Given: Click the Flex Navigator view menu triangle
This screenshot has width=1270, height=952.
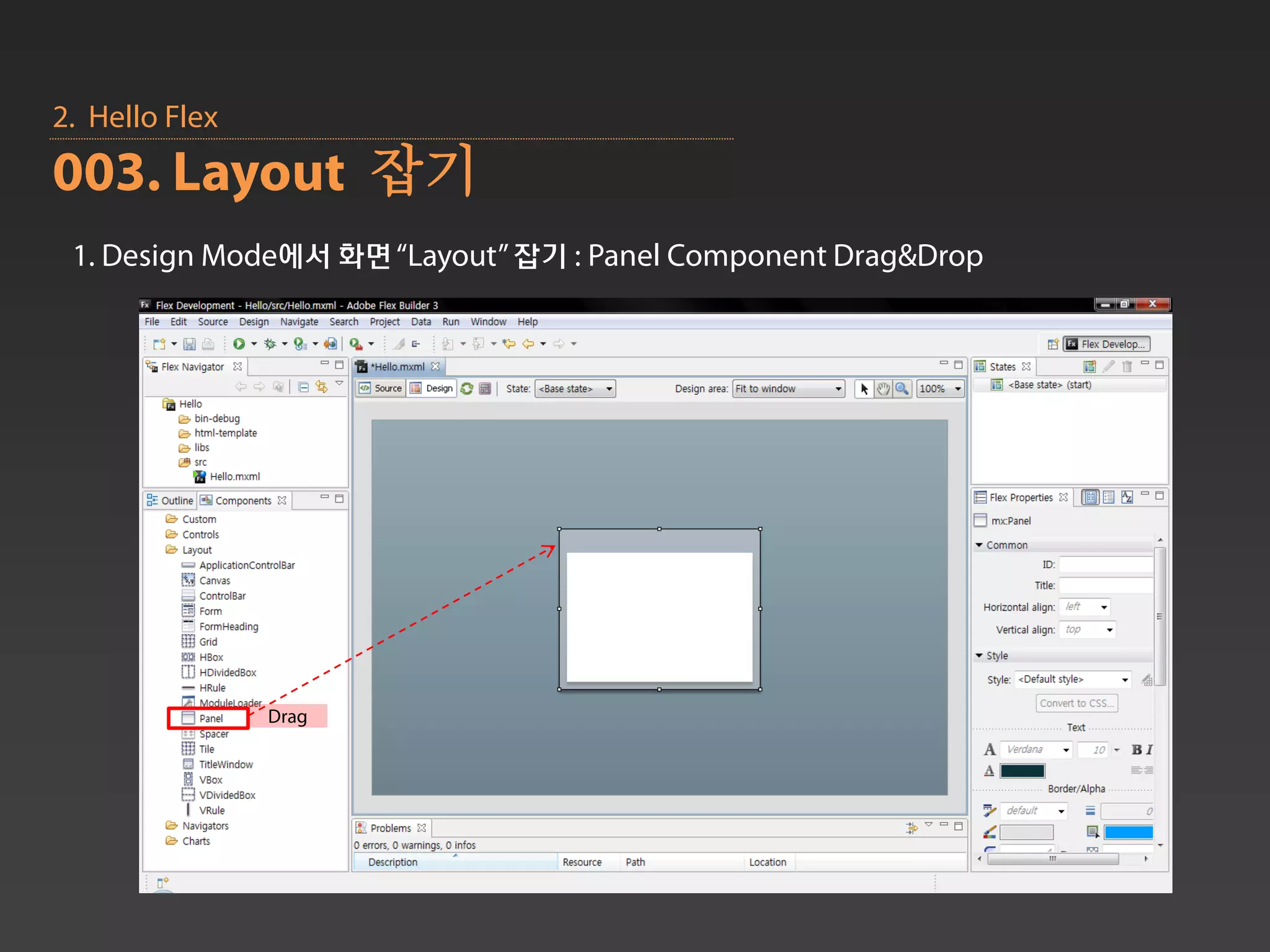Looking at the screenshot, I should [x=339, y=384].
